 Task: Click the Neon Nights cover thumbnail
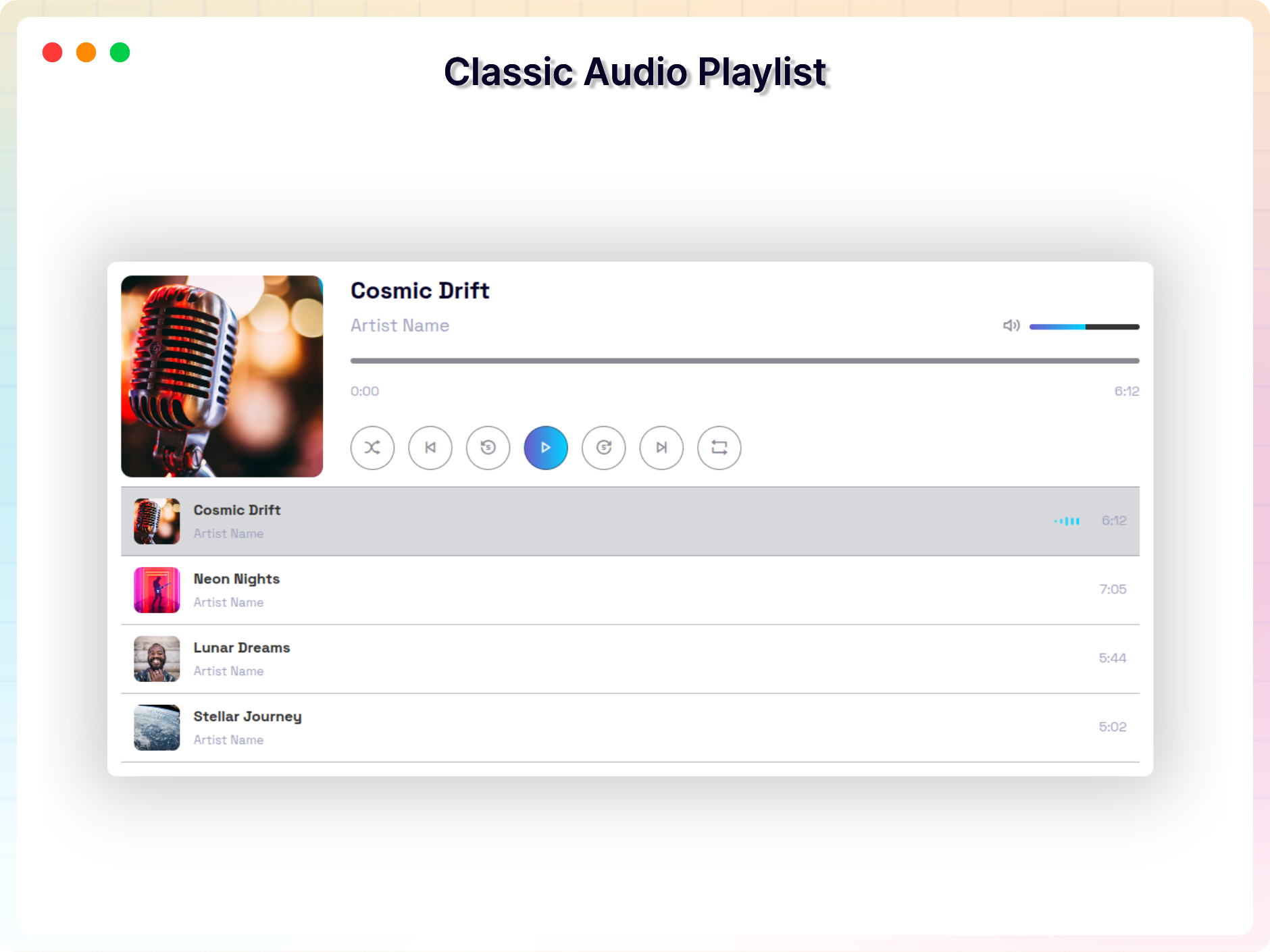coord(157,590)
